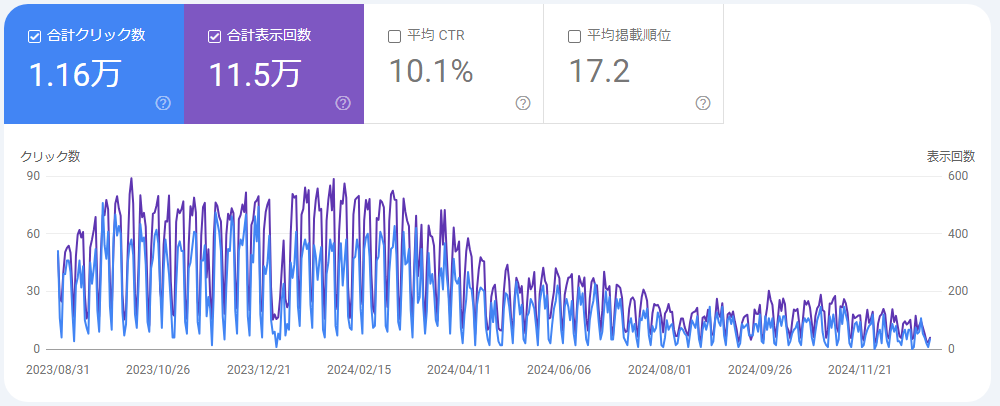Select the 10.1% average CTR value
Viewport: 1000px width, 406px height.
tap(431, 71)
